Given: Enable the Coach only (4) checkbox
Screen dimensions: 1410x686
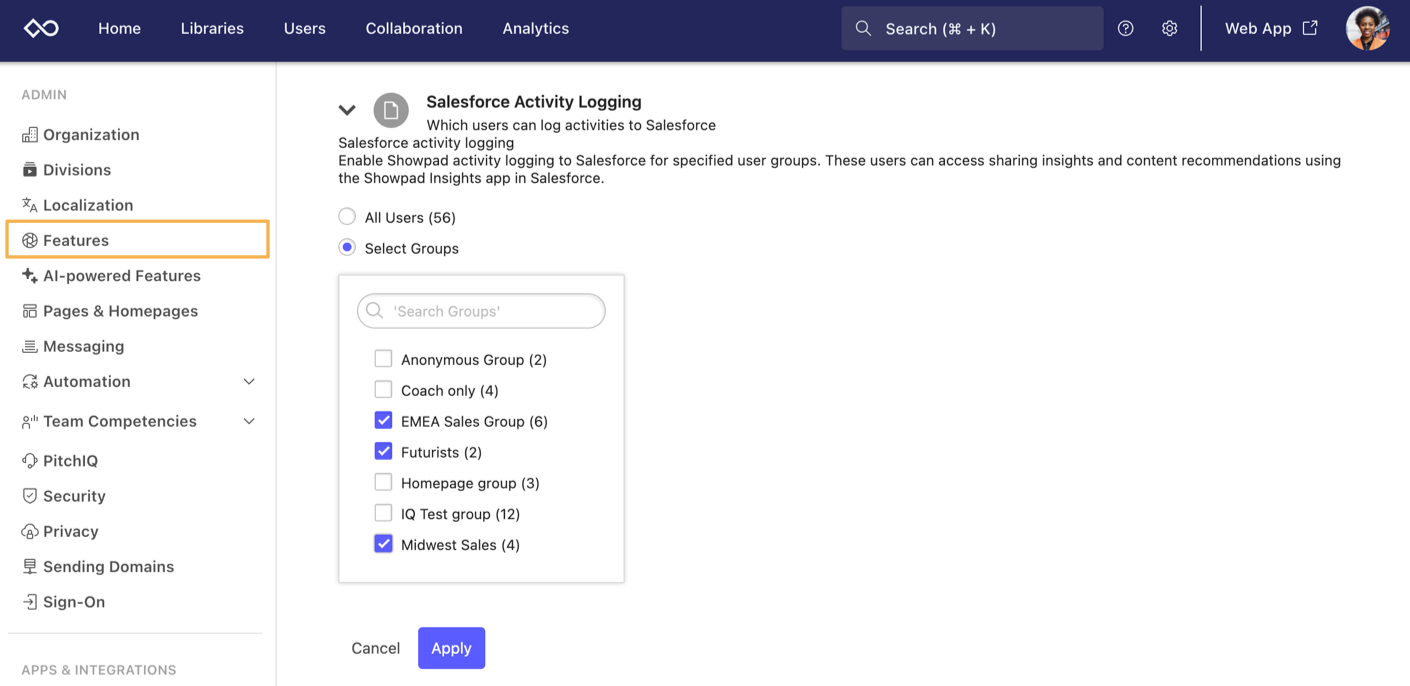Looking at the screenshot, I should pos(383,389).
